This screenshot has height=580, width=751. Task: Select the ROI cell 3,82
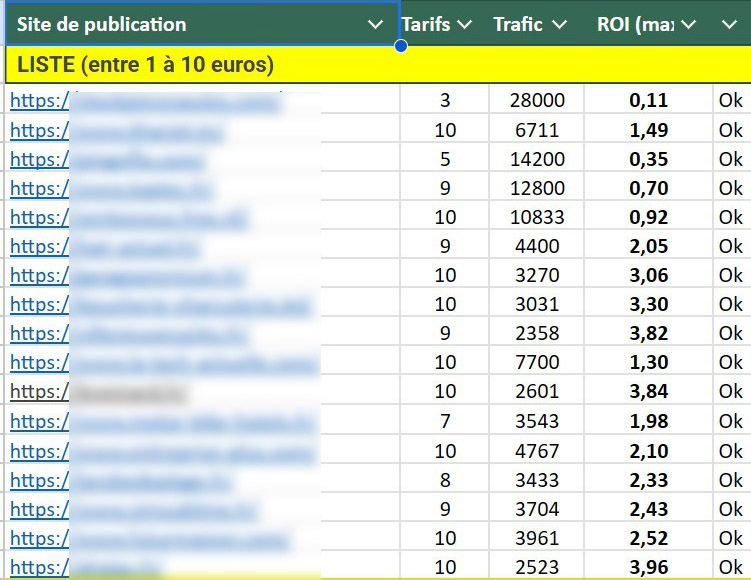(649, 333)
